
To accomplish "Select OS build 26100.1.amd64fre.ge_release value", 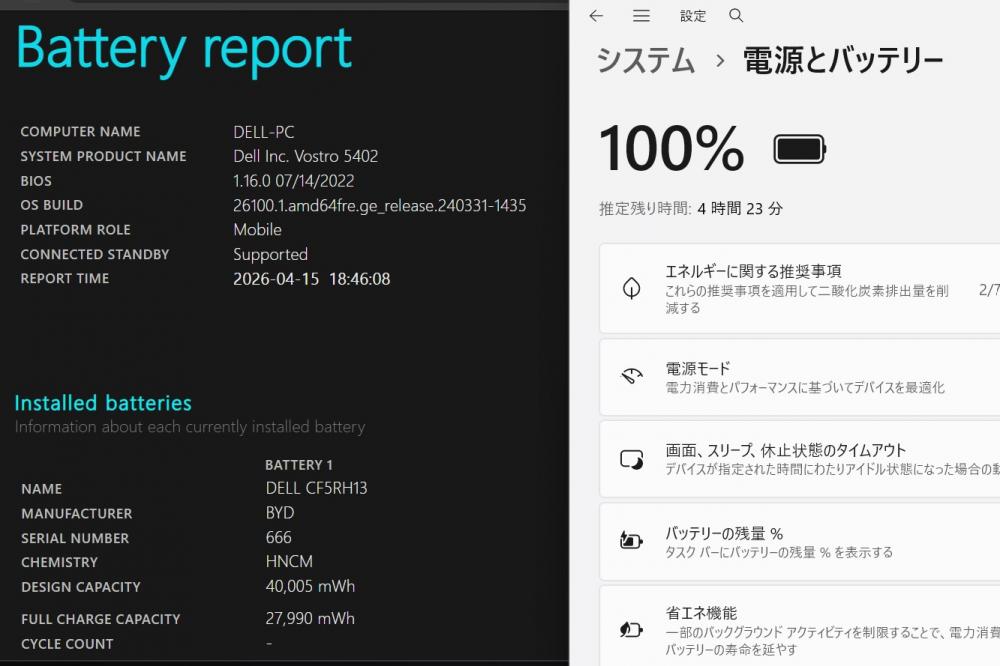I will click(379, 205).
